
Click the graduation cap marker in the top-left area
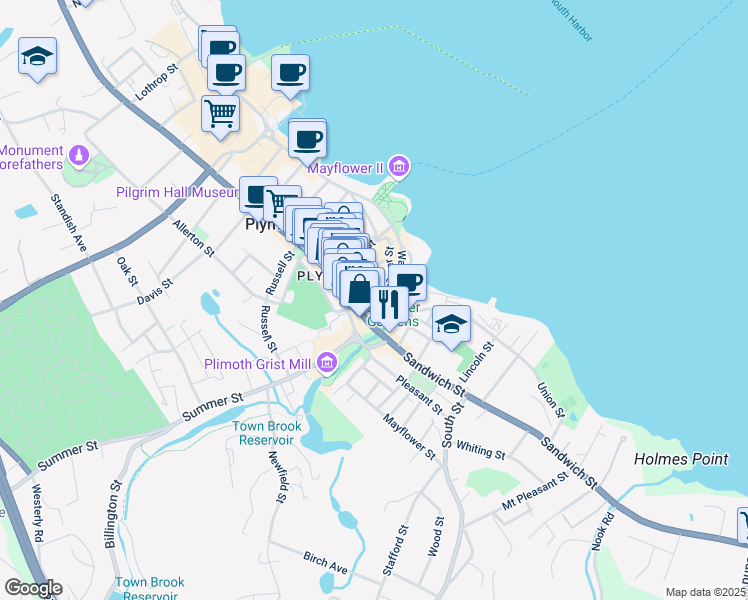tap(37, 56)
